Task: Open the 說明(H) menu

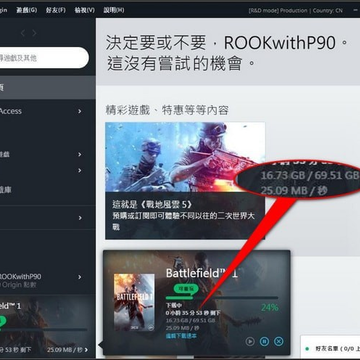Action: [x=114, y=10]
